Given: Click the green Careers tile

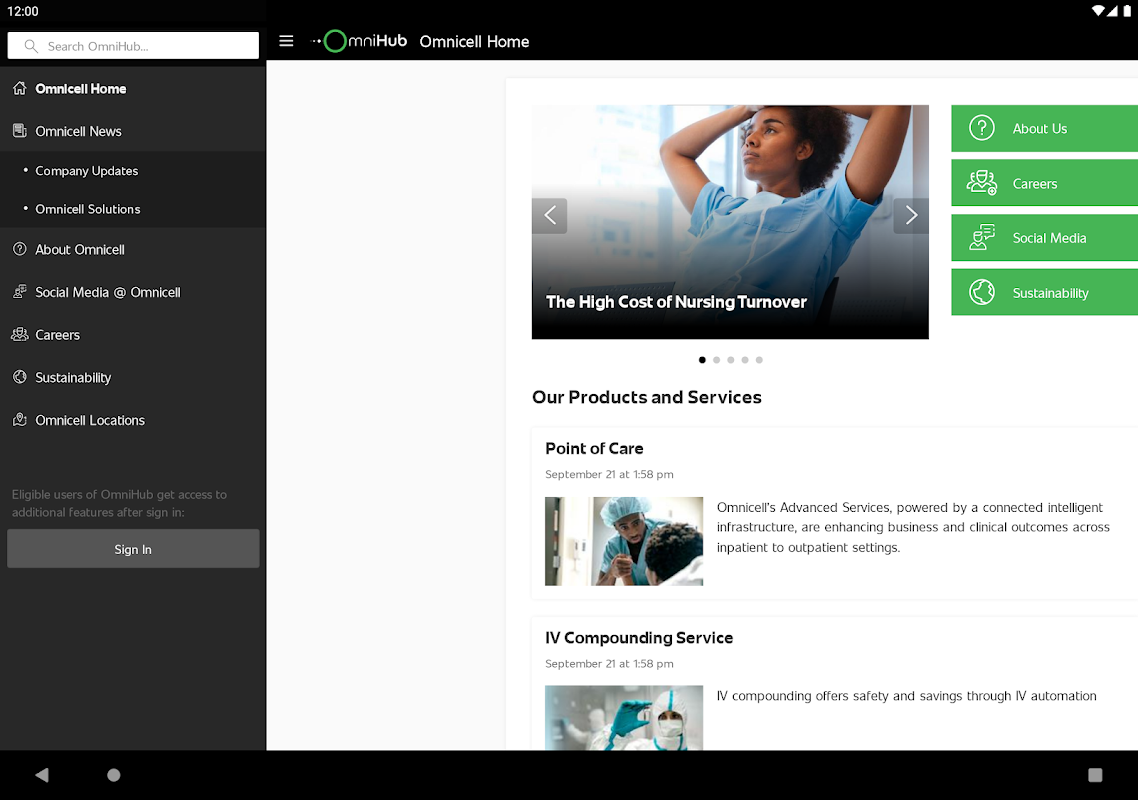Looking at the screenshot, I should [1044, 183].
